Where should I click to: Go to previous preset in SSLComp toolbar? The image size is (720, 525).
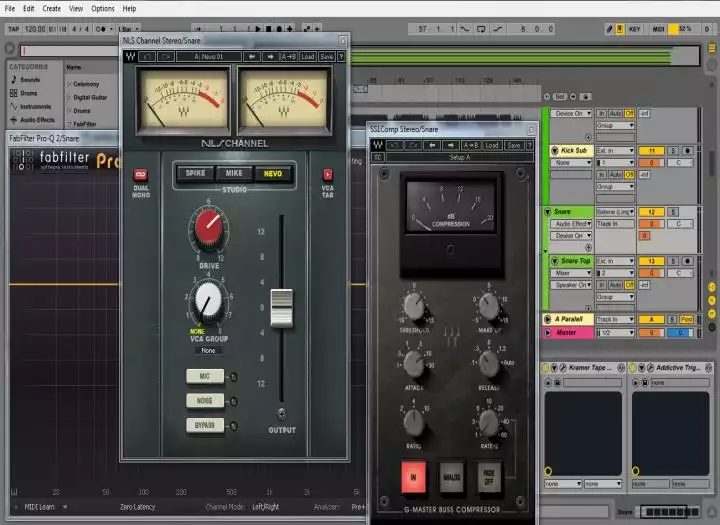coord(432,145)
